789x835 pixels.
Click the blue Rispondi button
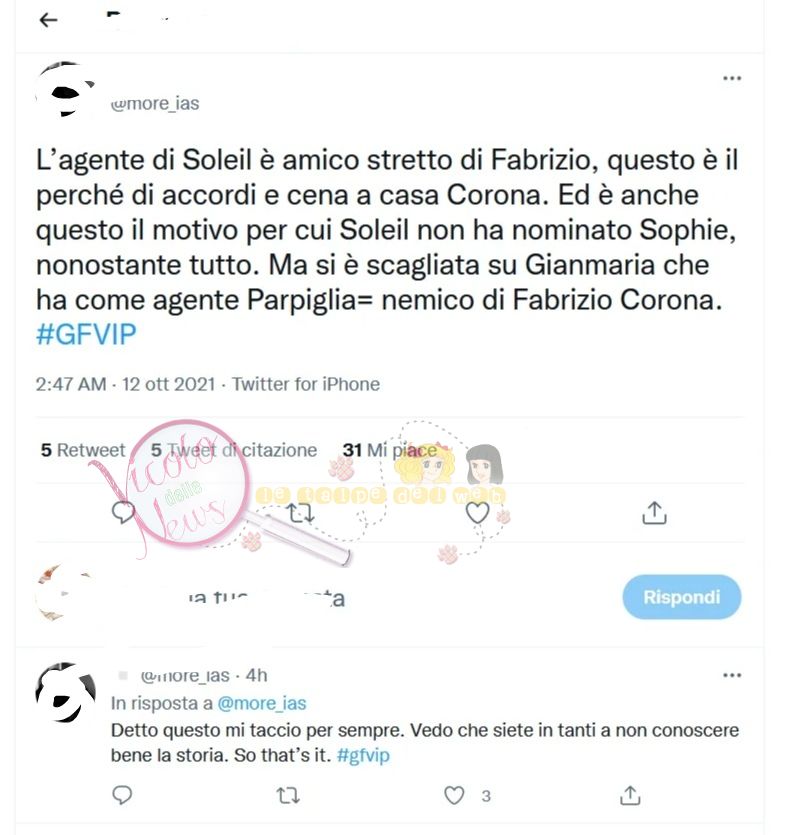(681, 597)
